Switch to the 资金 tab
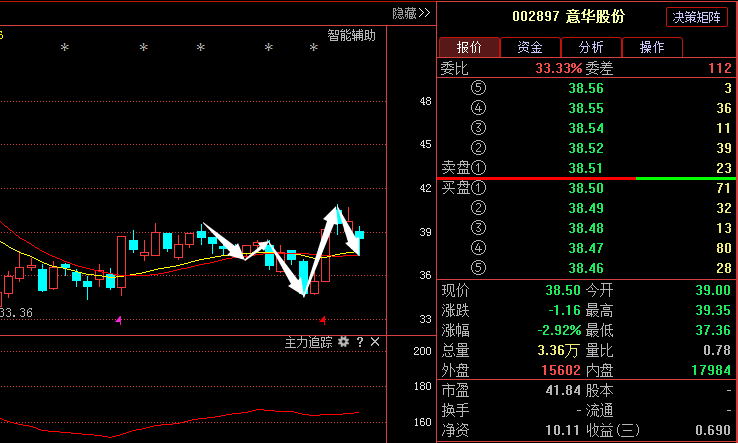738x443 pixels. pos(530,47)
